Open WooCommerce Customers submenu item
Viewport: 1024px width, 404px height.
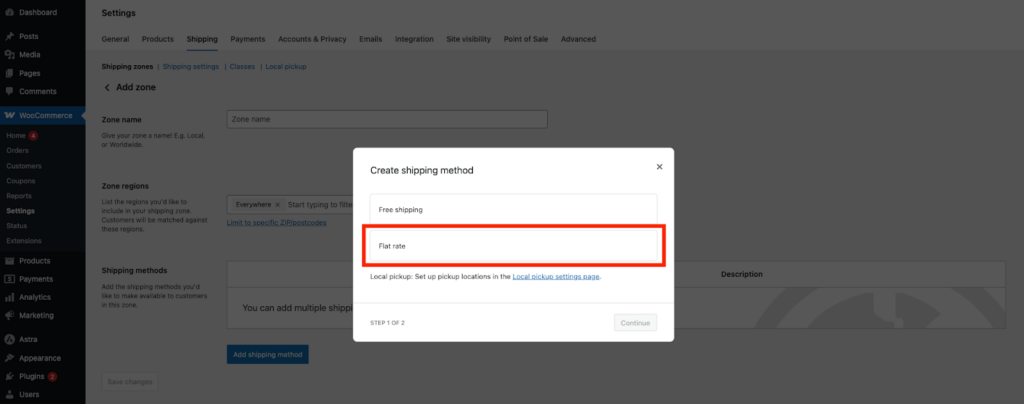click(24, 166)
